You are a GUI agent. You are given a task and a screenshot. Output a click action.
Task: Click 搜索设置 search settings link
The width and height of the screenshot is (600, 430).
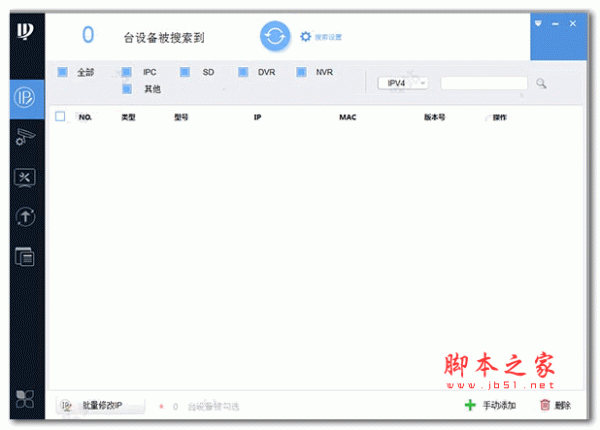click(328, 37)
